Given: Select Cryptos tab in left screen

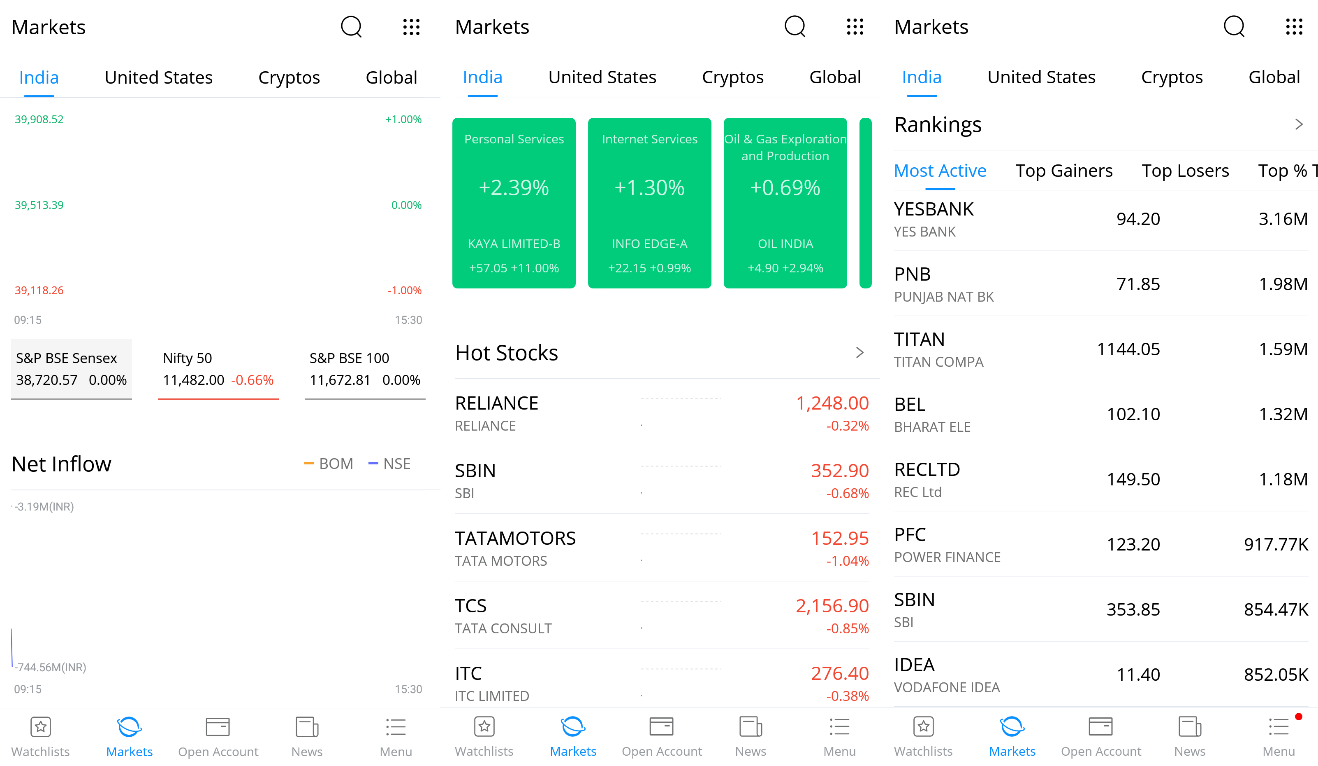Looking at the screenshot, I should [x=289, y=78].
